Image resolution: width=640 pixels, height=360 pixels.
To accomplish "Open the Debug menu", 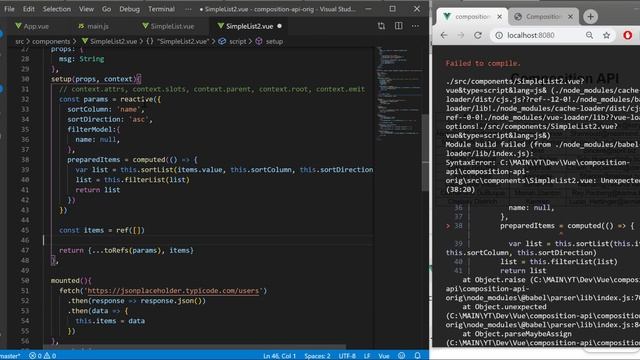I will tap(129, 9).
